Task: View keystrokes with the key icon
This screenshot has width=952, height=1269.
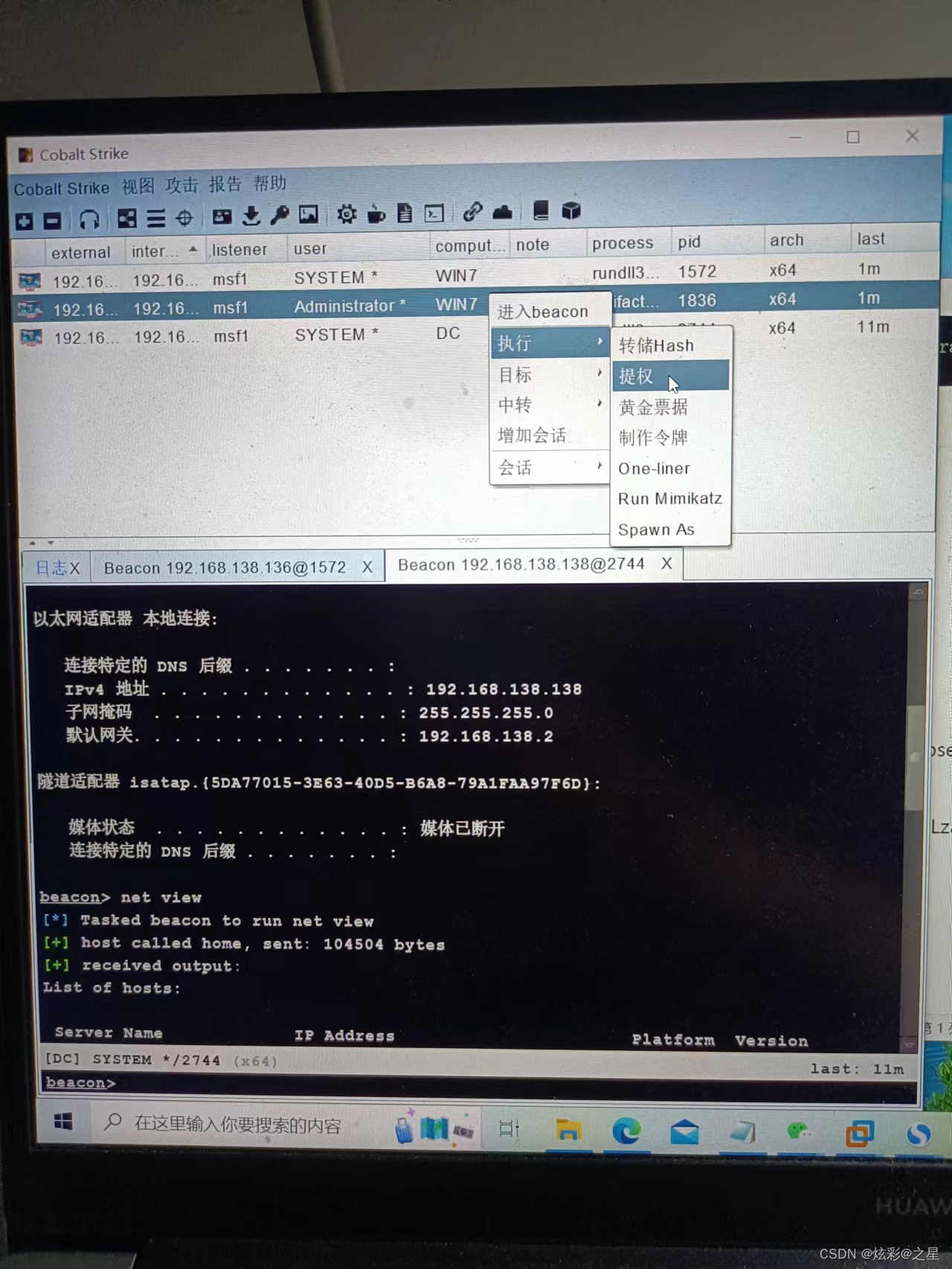Action: pyautogui.click(x=280, y=216)
